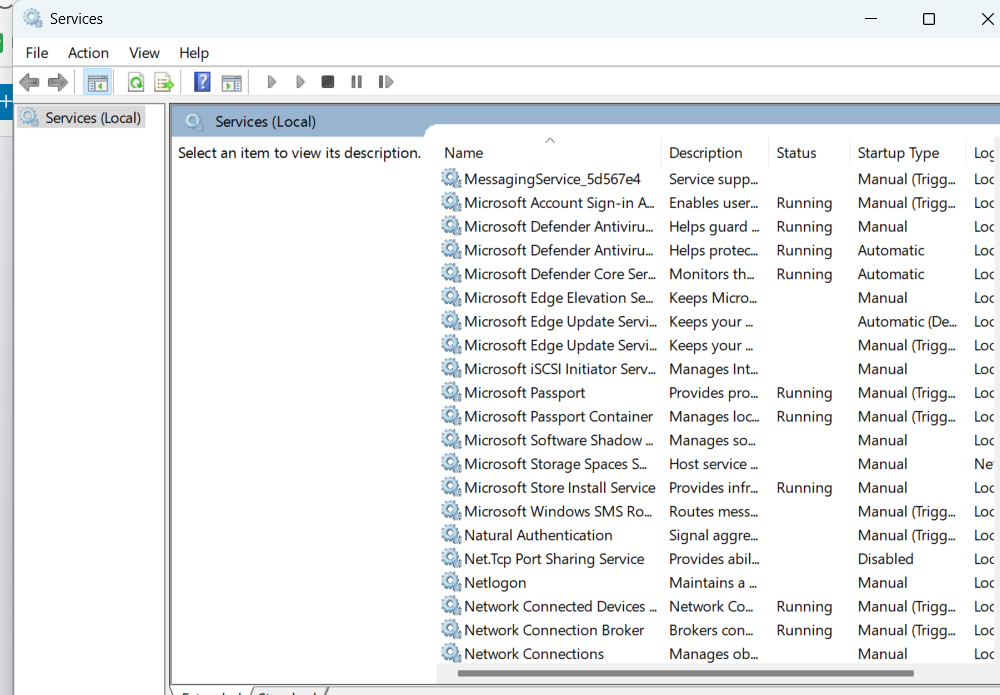Viewport: 1000px width, 695px height.
Task: Select the Microsoft Edge Elevation Se... service
Action: coord(559,298)
